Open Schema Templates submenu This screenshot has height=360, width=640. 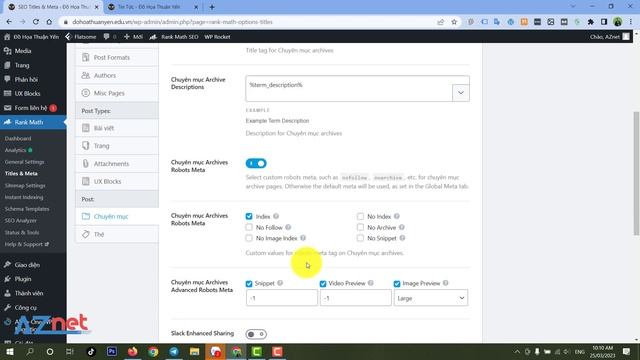[27, 209]
